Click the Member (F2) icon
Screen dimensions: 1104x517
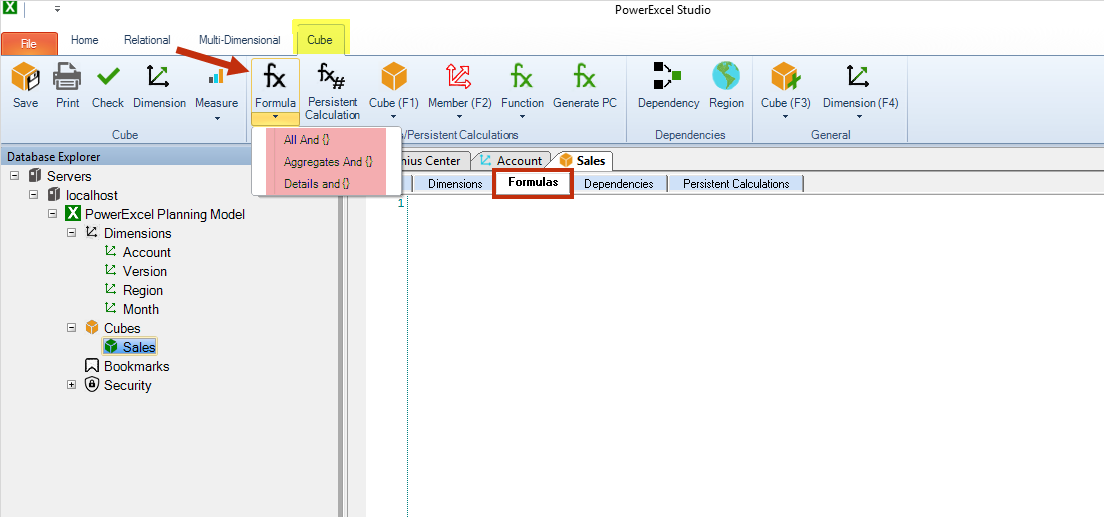pyautogui.click(x=459, y=76)
